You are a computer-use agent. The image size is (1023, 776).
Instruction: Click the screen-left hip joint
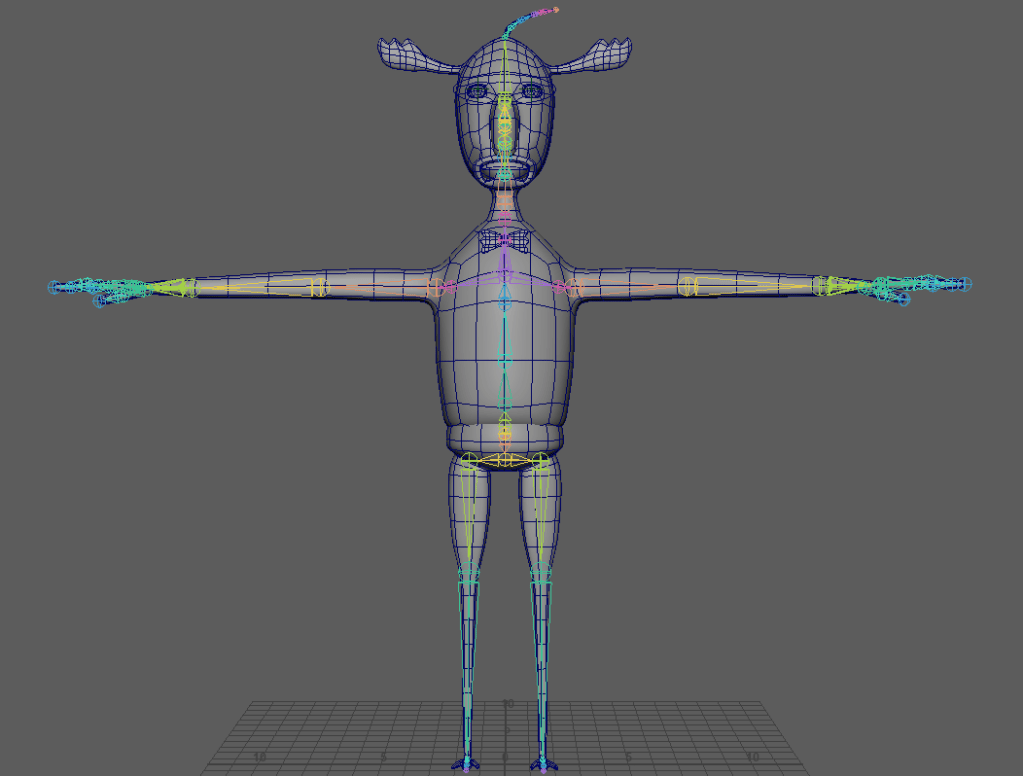coord(471,461)
